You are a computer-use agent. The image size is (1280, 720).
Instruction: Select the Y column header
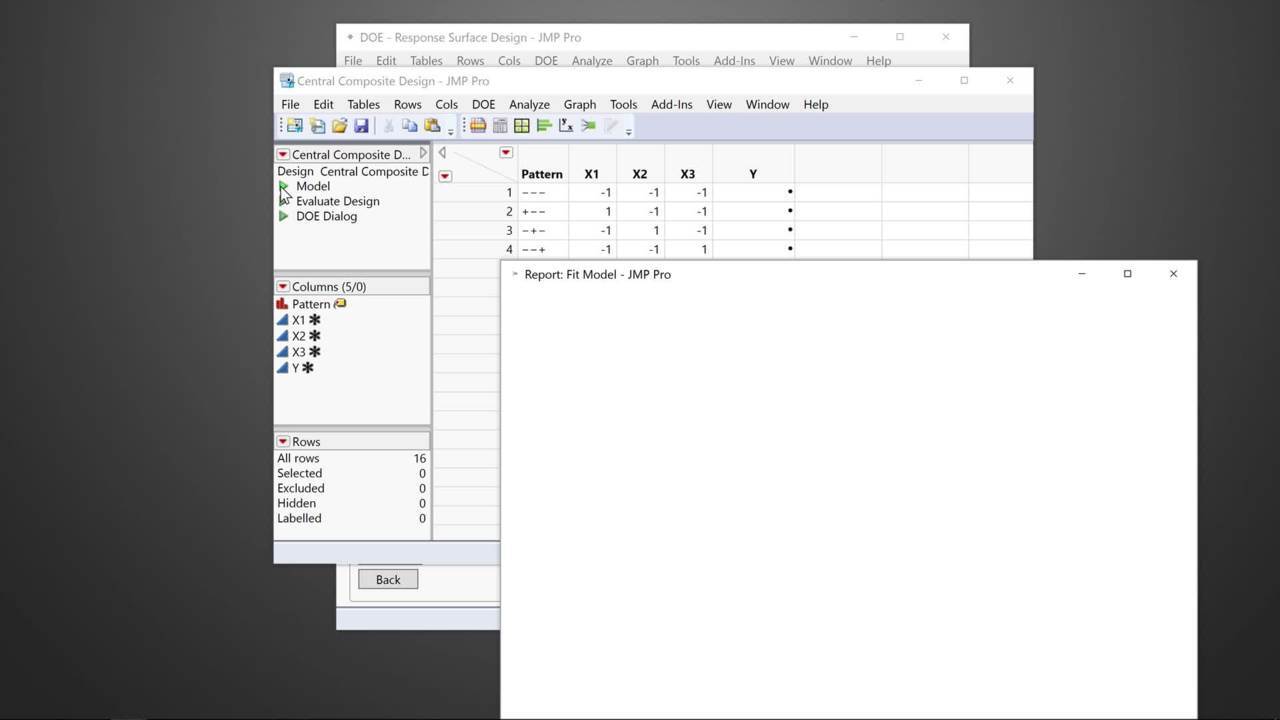(x=753, y=174)
